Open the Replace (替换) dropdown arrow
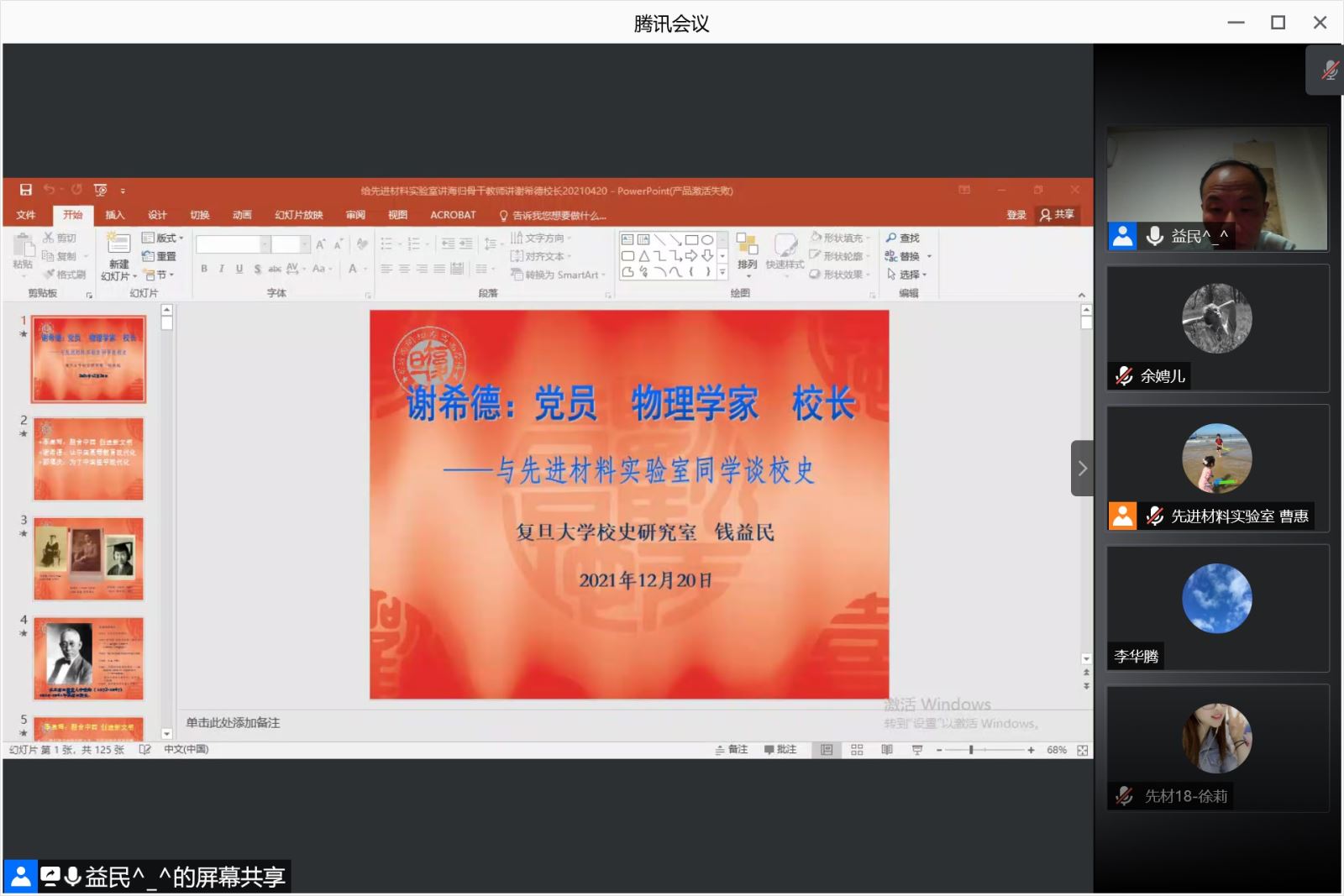This screenshot has height=896, width=1344. click(x=929, y=257)
